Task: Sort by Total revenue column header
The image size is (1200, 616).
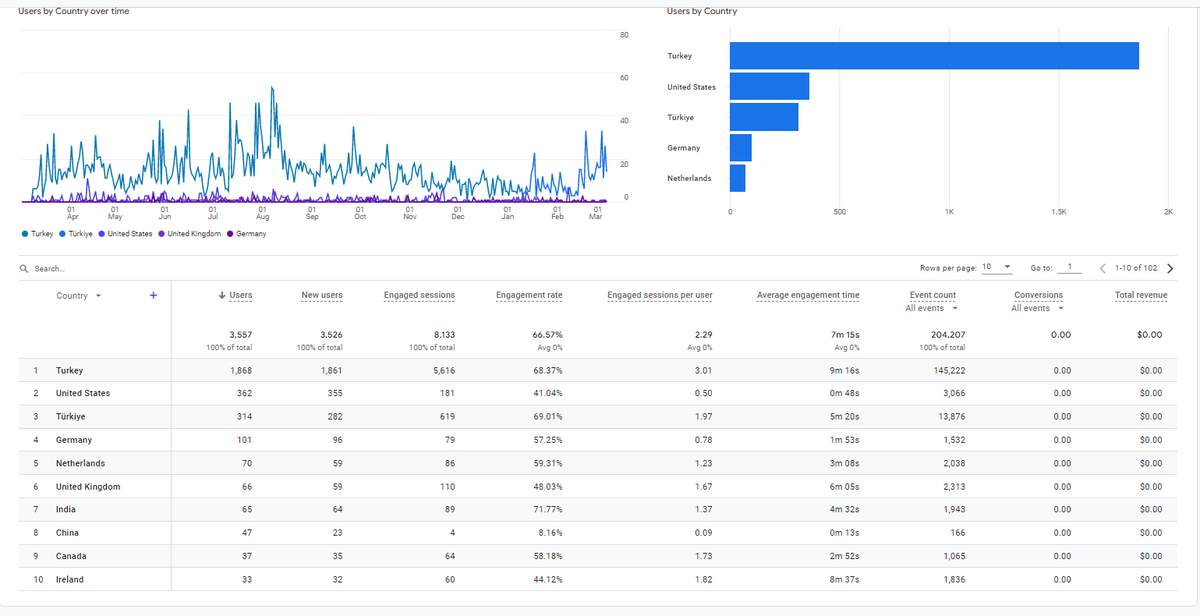Action: (x=1140, y=295)
